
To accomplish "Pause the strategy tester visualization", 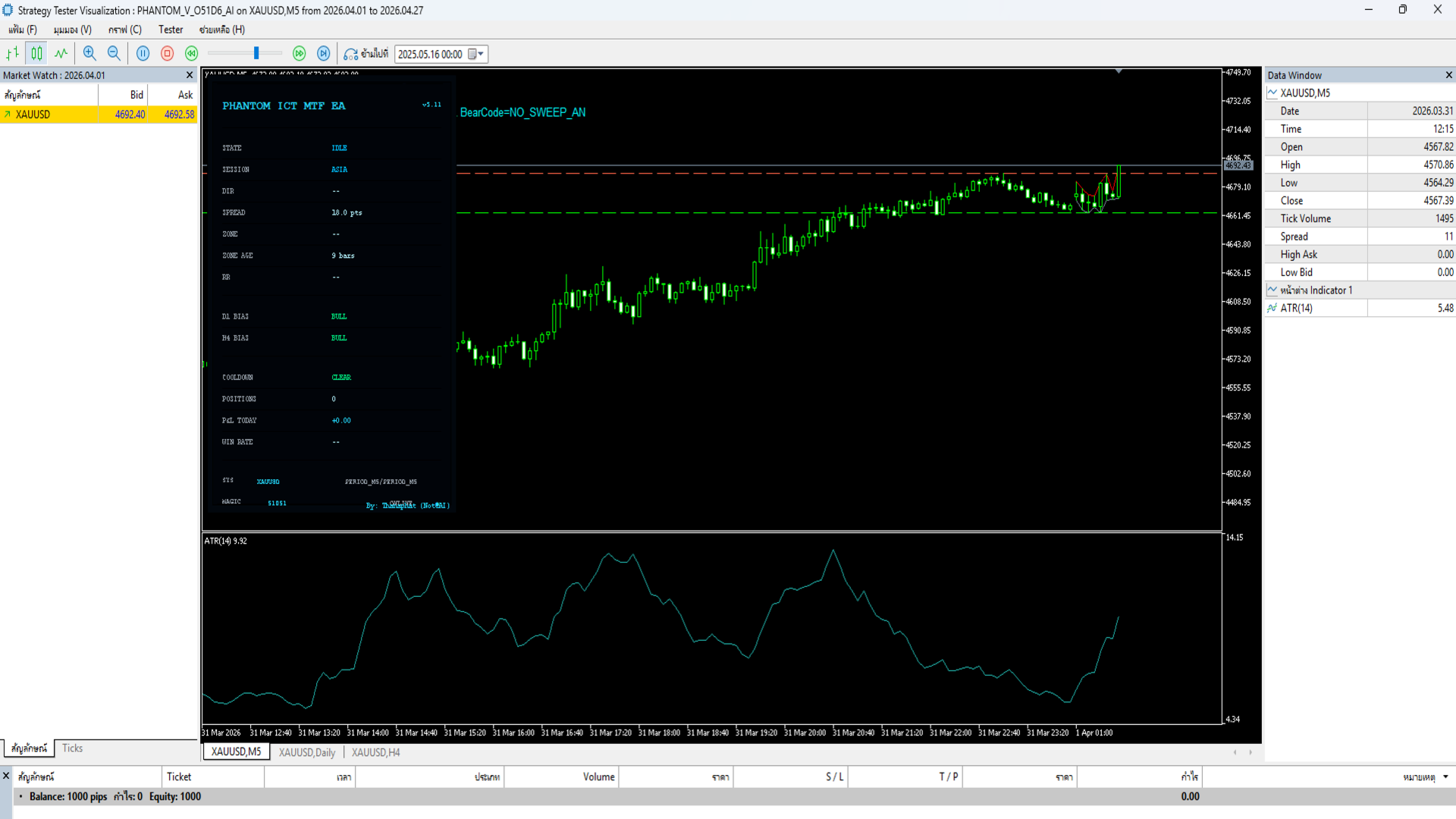I will tap(143, 54).
